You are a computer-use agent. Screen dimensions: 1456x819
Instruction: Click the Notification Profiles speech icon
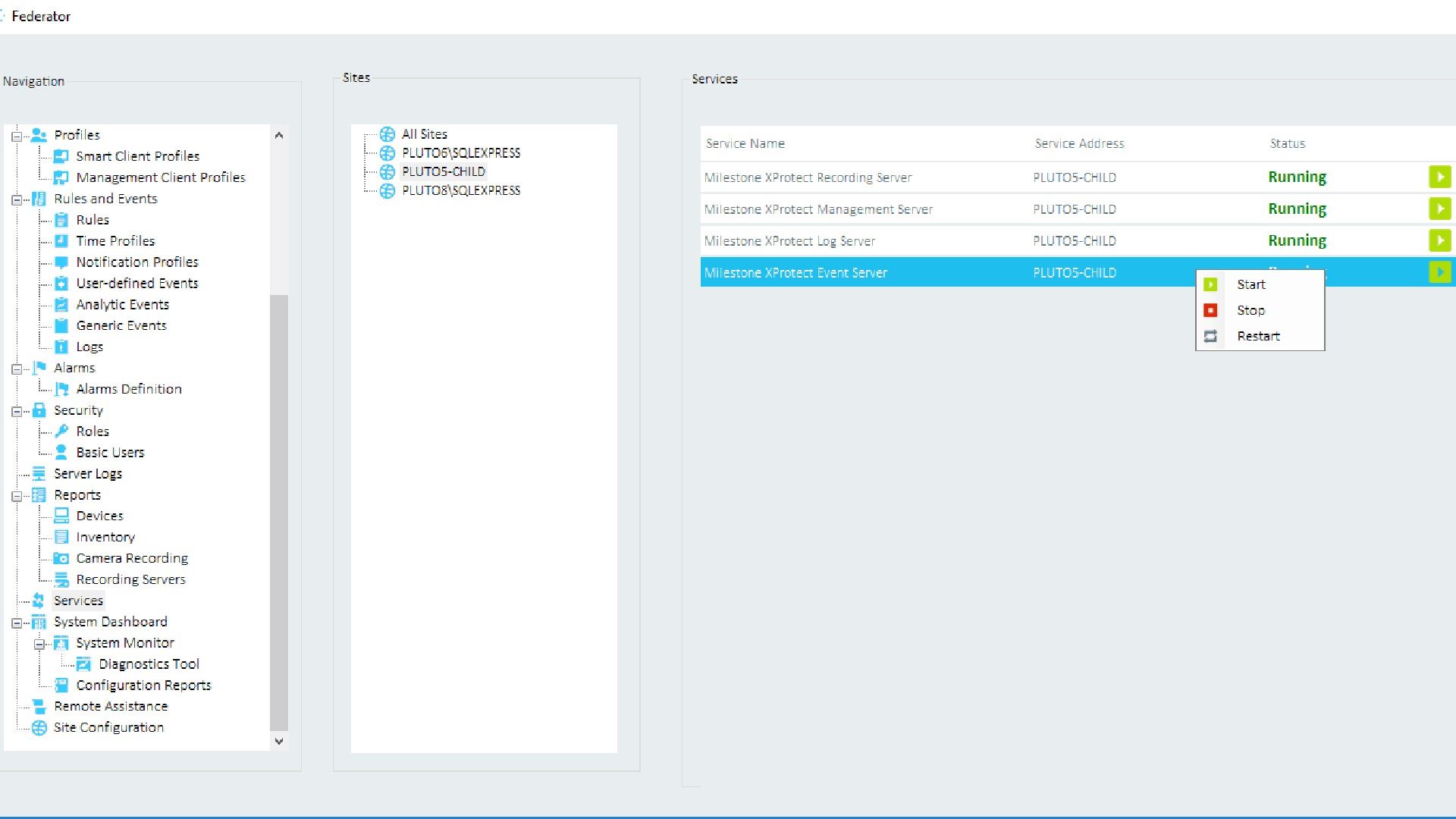pos(61,262)
